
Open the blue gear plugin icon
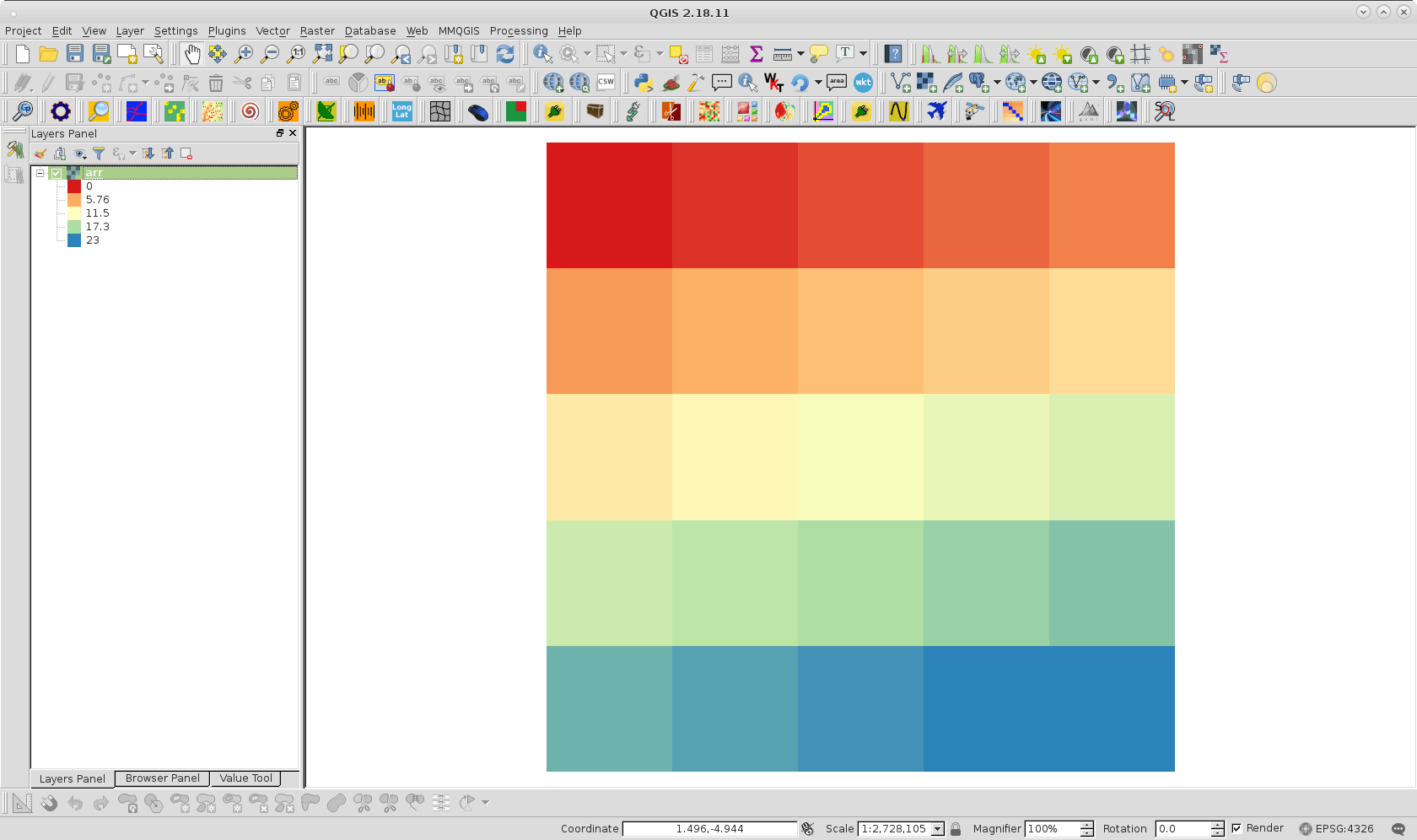[60, 111]
